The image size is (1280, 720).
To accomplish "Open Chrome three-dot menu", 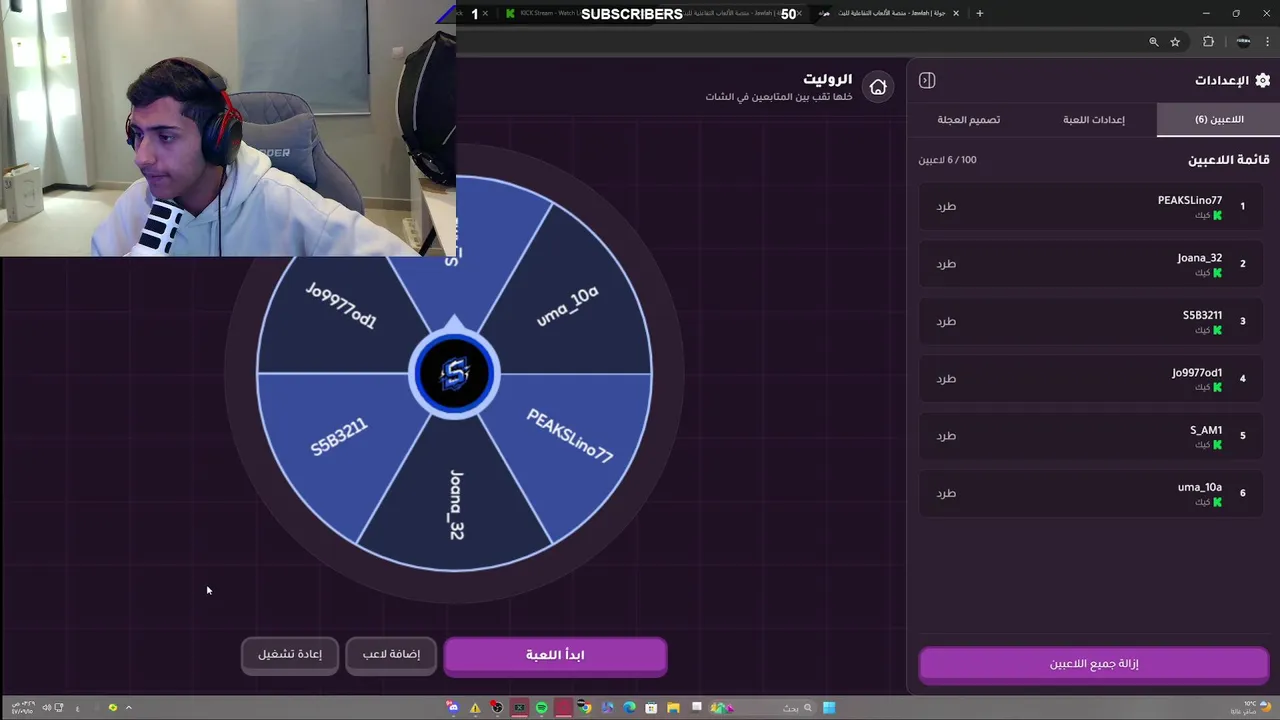I will coord(1267,42).
